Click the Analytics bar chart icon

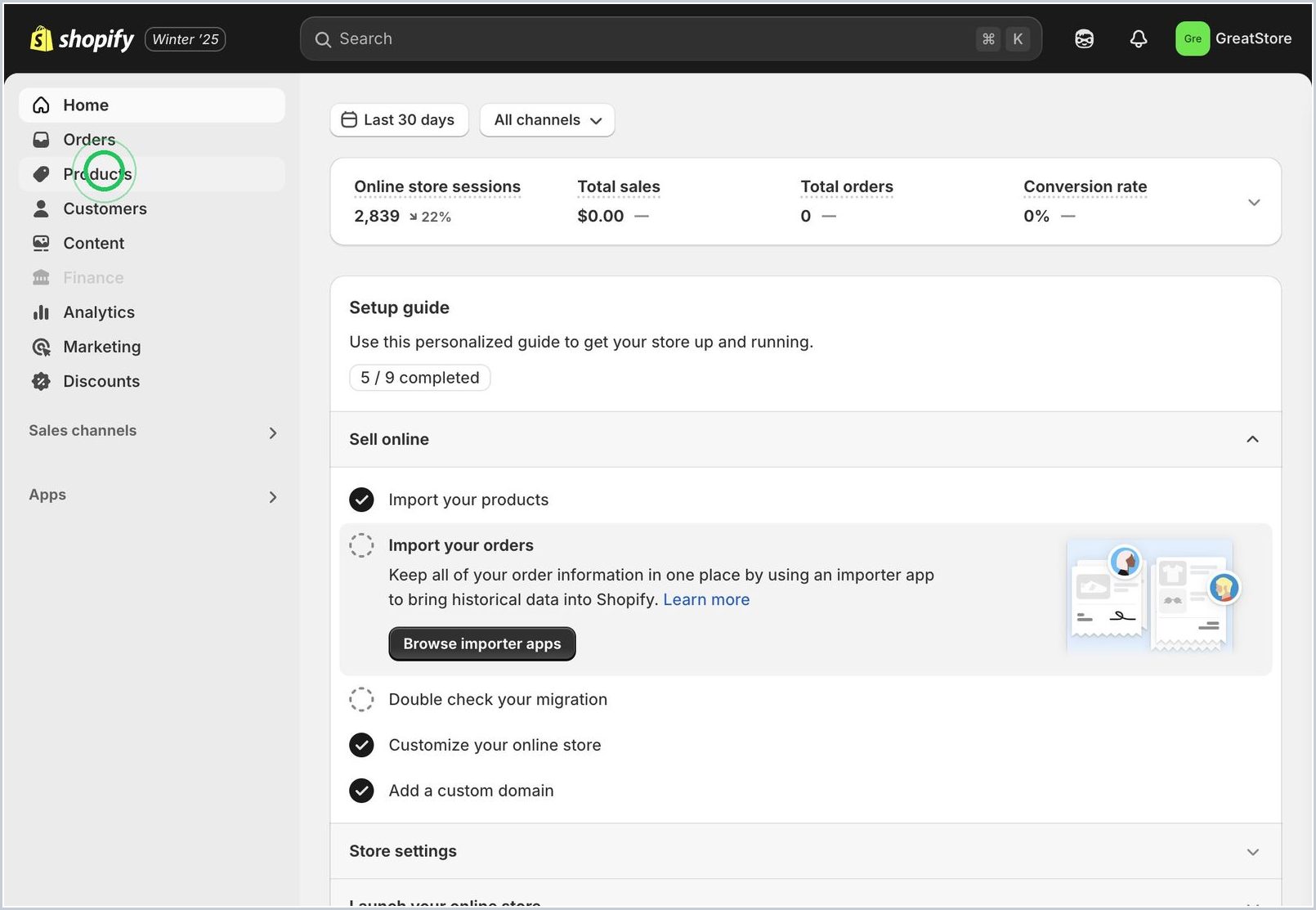point(41,312)
